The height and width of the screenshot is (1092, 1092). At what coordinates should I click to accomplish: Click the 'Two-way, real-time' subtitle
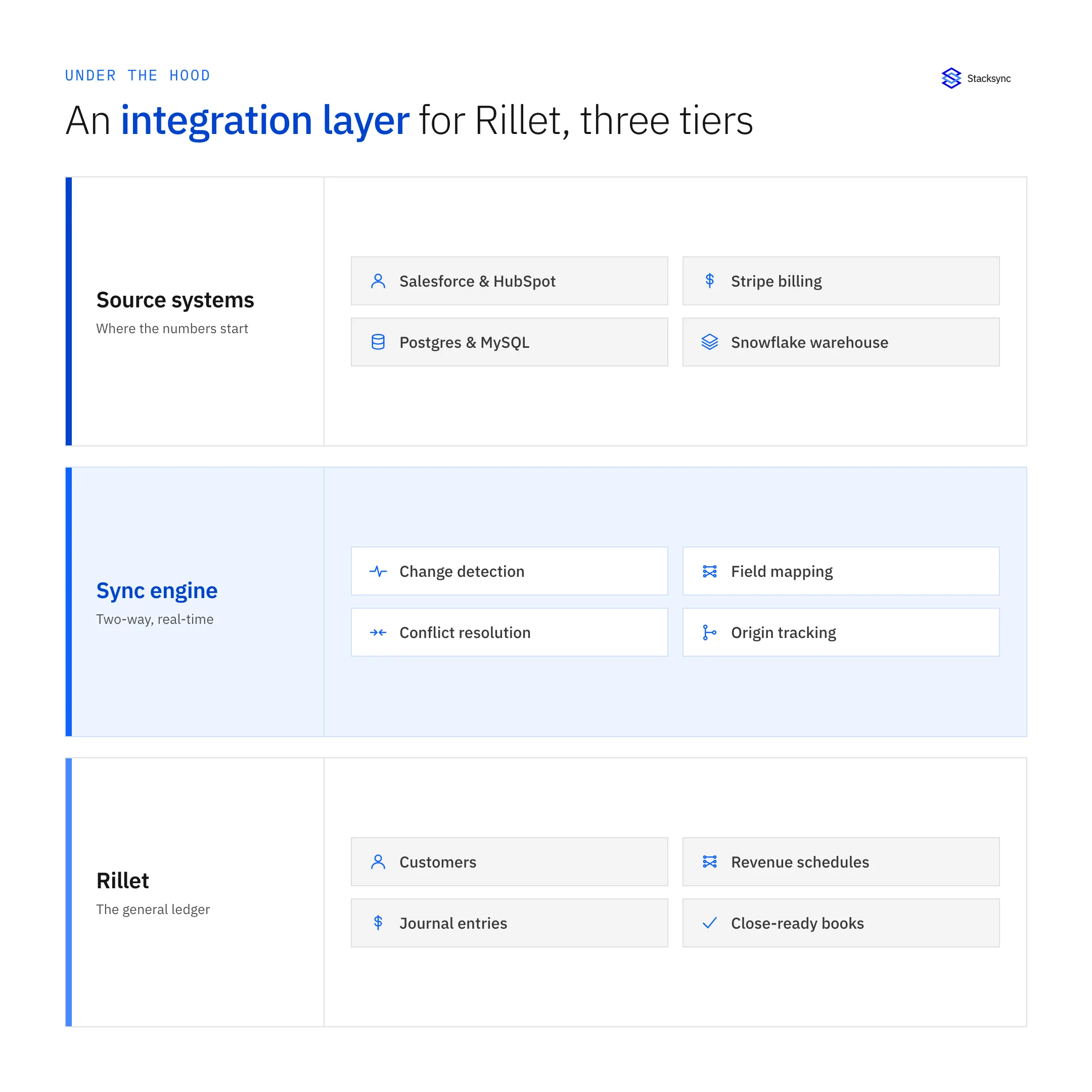(155, 619)
